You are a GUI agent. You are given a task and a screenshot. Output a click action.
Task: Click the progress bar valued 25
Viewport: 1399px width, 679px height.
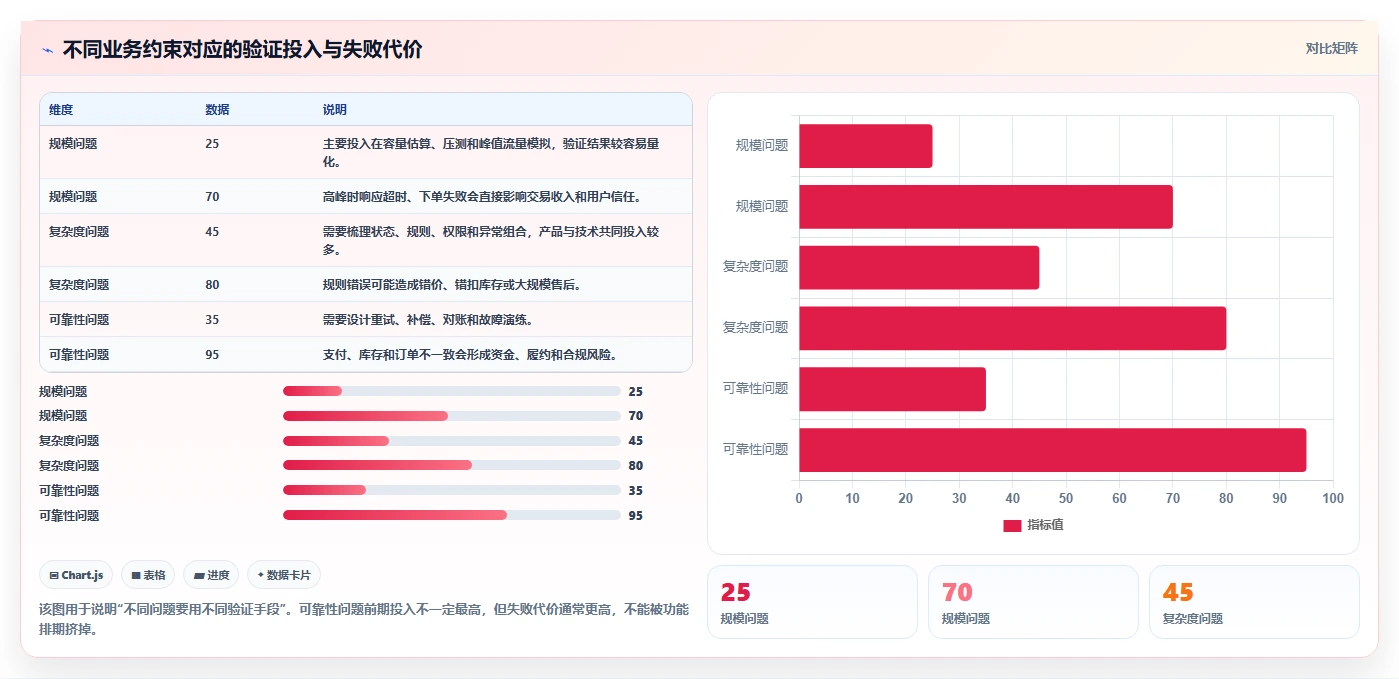click(x=452, y=391)
